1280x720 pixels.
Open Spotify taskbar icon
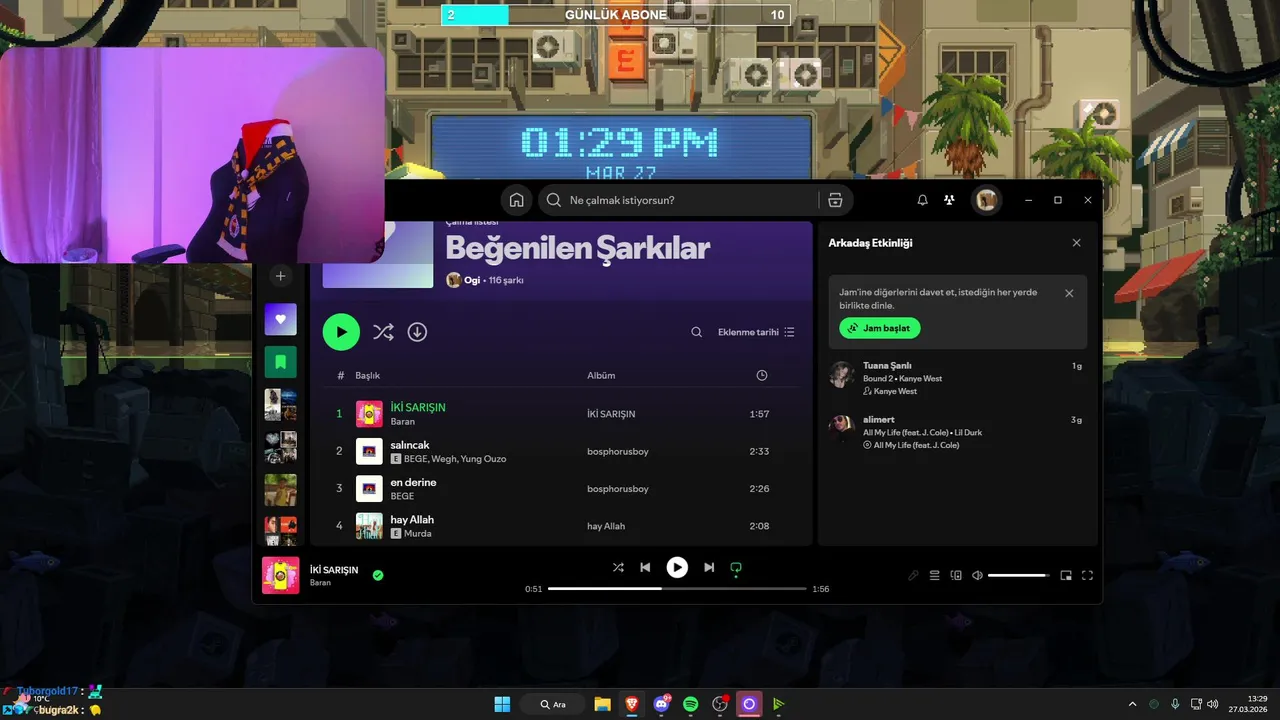click(690, 704)
